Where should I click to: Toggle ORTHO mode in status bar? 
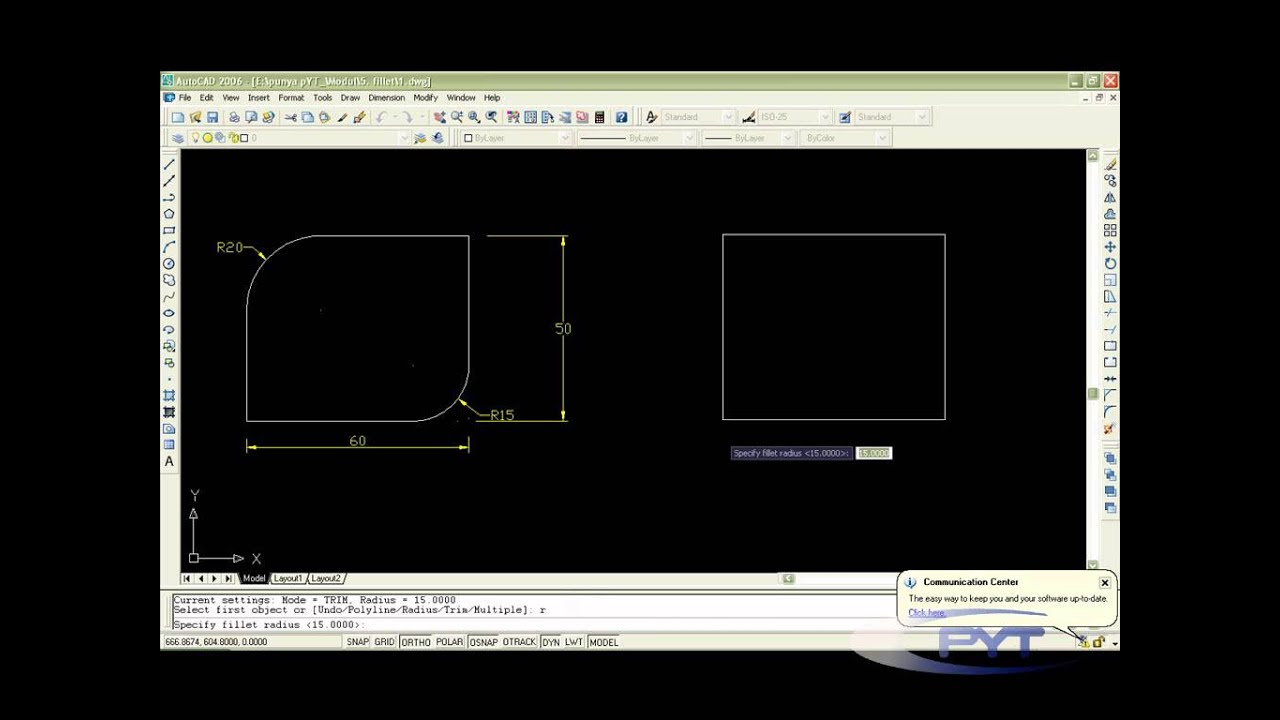coord(415,642)
